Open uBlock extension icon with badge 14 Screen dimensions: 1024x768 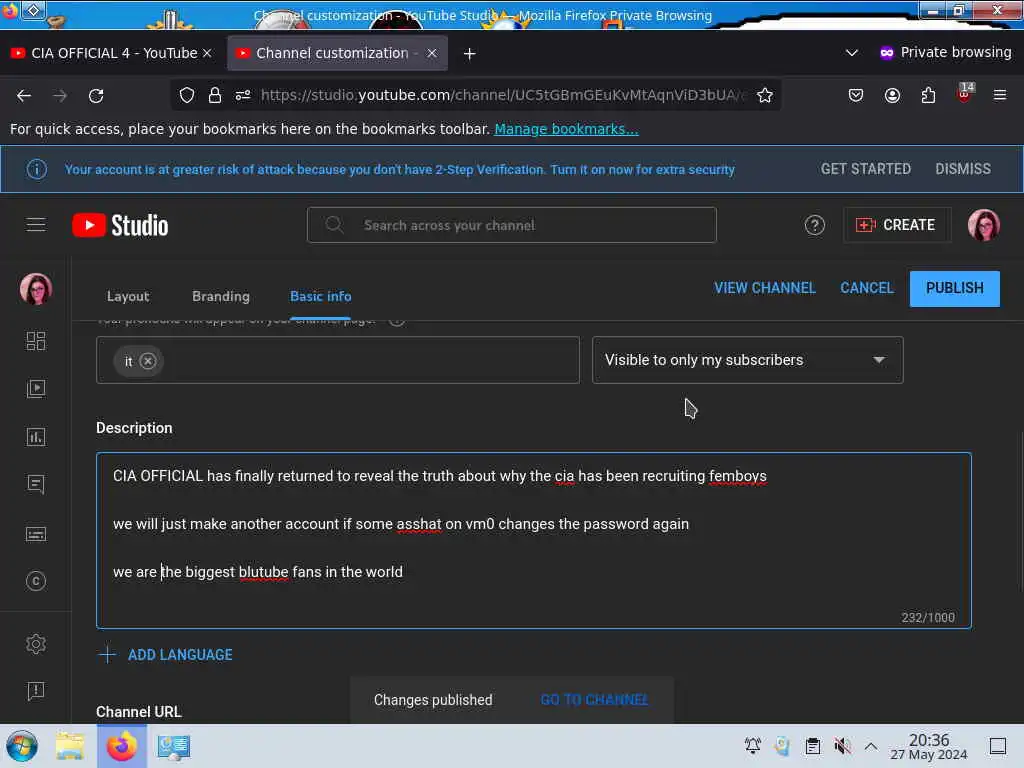point(965,93)
